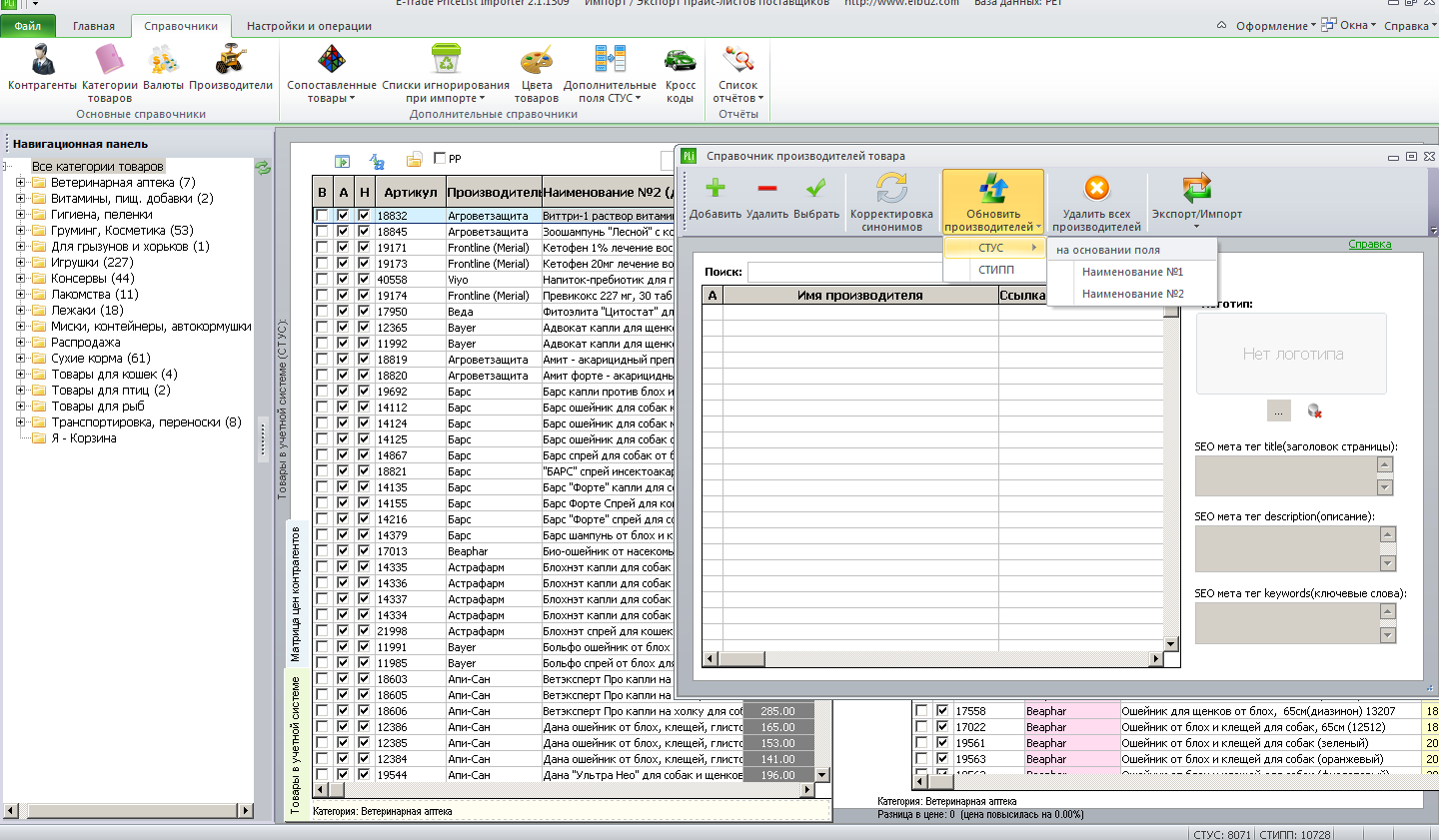The image size is (1439, 840).
Task: Click Удалить всех производителей icon
Action: click(1096, 188)
